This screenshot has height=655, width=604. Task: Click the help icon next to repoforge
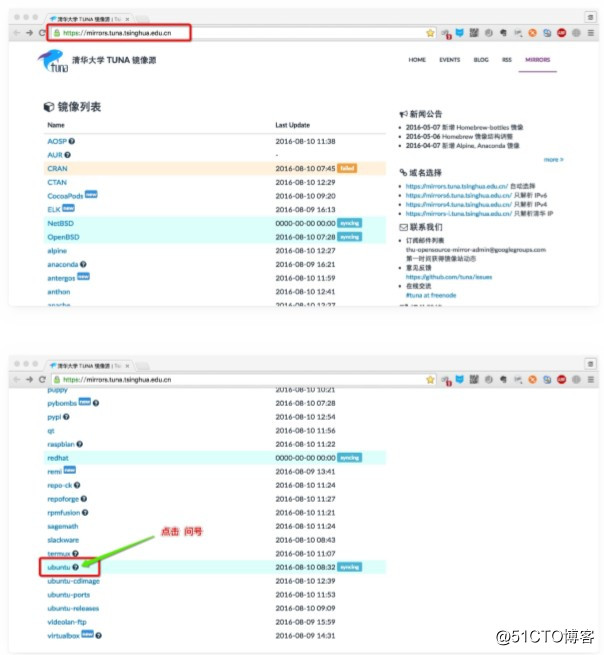[84, 499]
